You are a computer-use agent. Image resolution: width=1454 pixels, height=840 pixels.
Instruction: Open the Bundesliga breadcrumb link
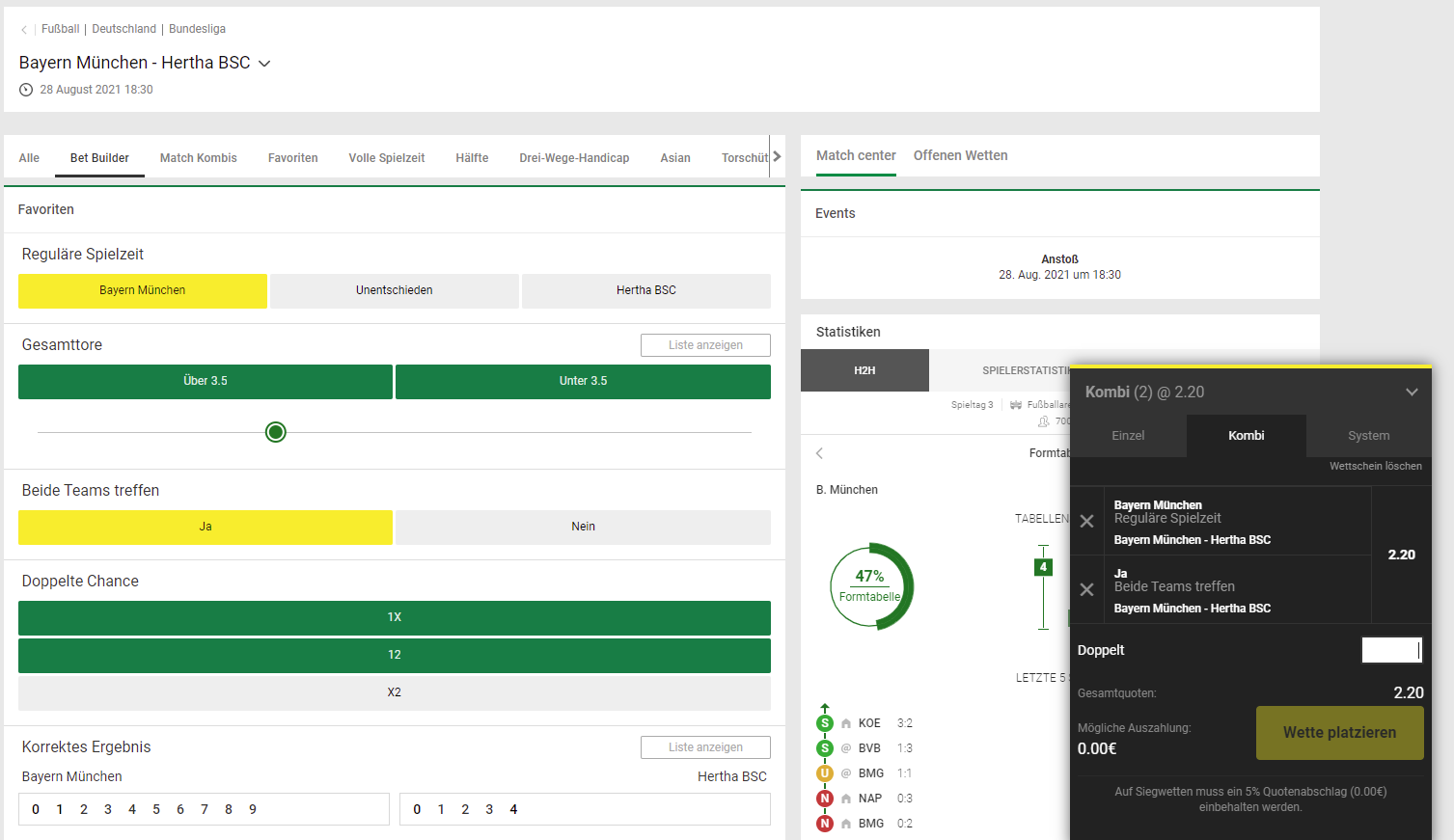197,29
